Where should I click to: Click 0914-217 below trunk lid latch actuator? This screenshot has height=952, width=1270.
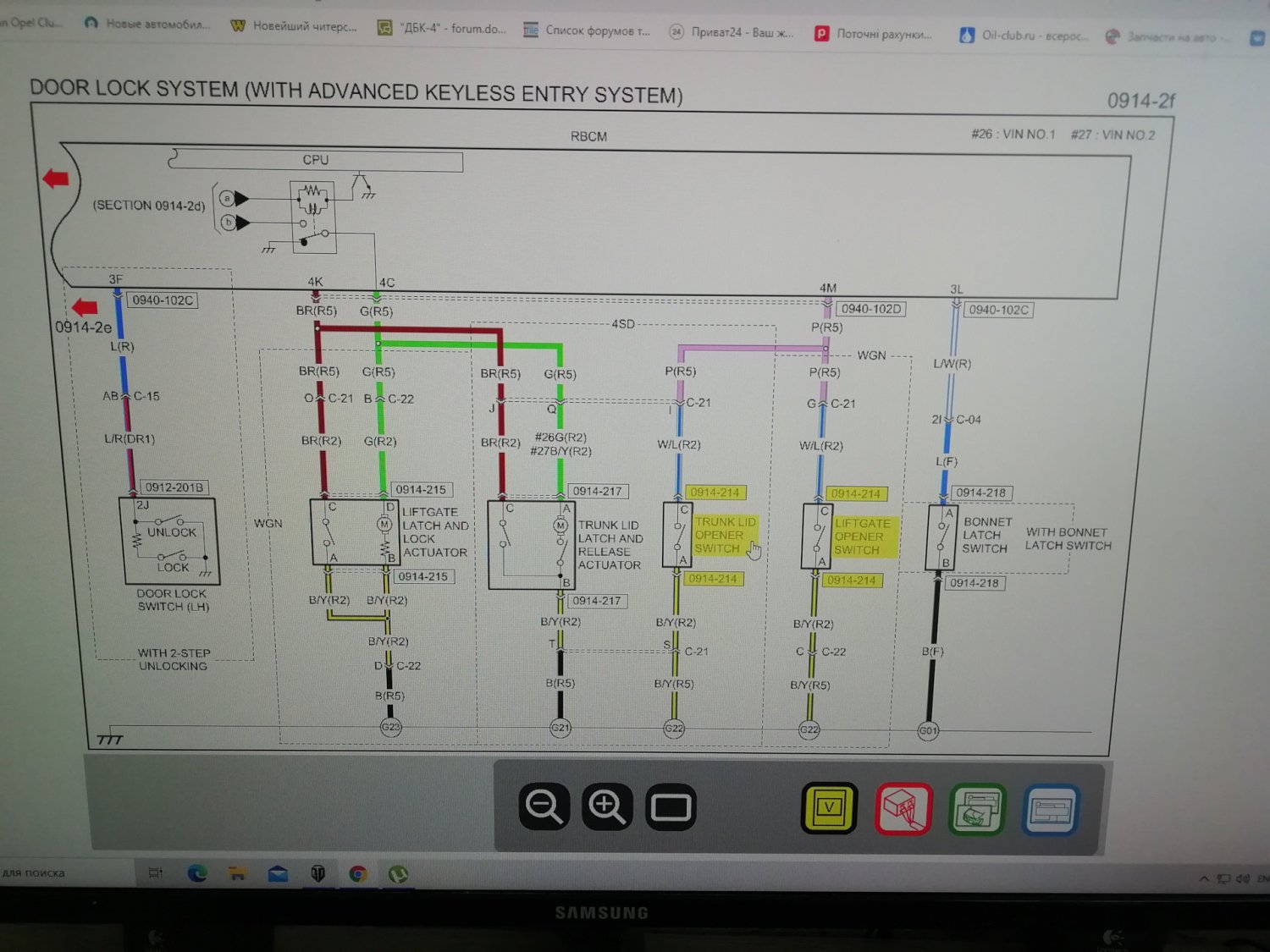596,601
